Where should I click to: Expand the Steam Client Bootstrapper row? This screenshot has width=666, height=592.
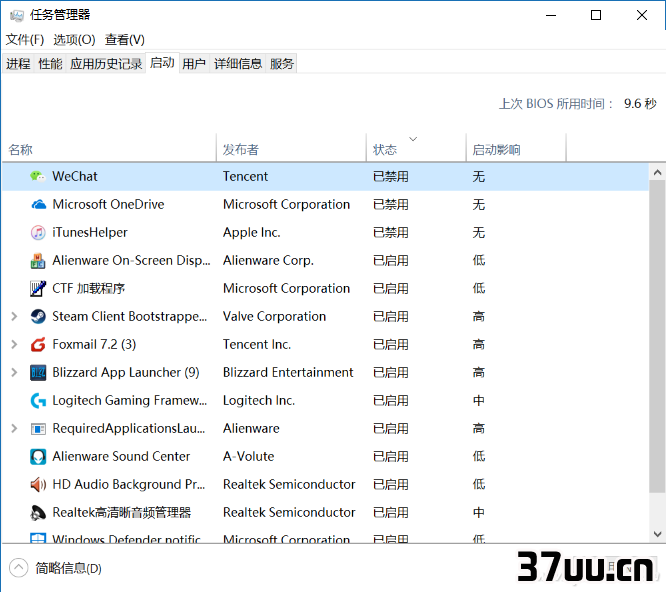coord(14,316)
